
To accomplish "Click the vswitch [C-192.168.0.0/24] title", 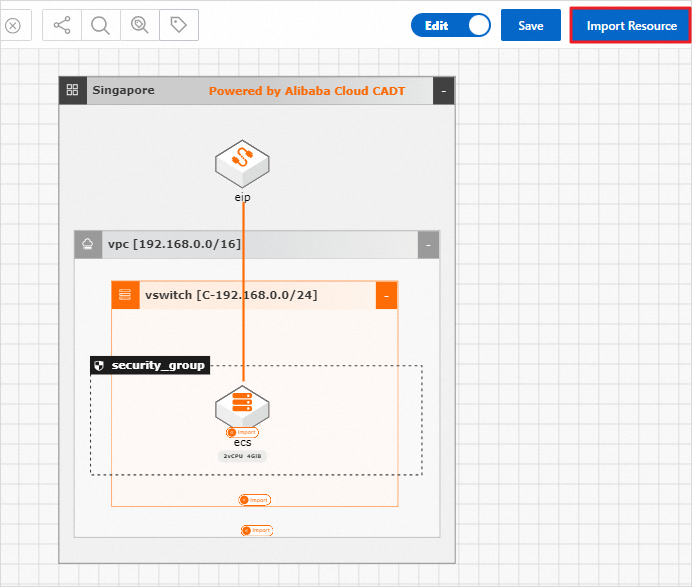I will (231, 295).
